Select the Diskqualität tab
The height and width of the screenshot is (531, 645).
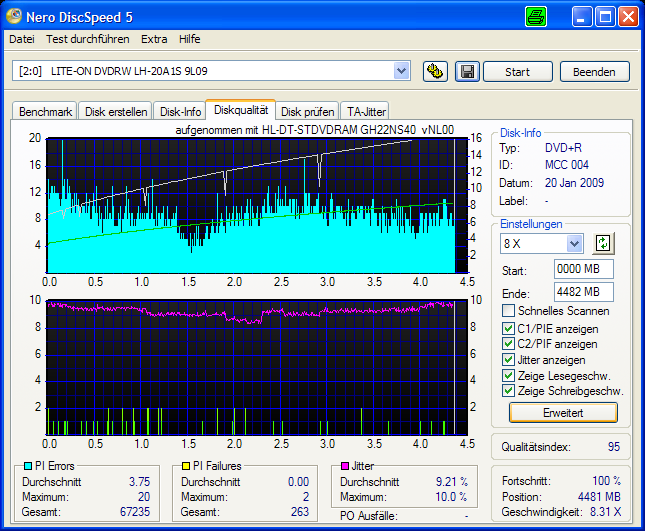coord(241,110)
